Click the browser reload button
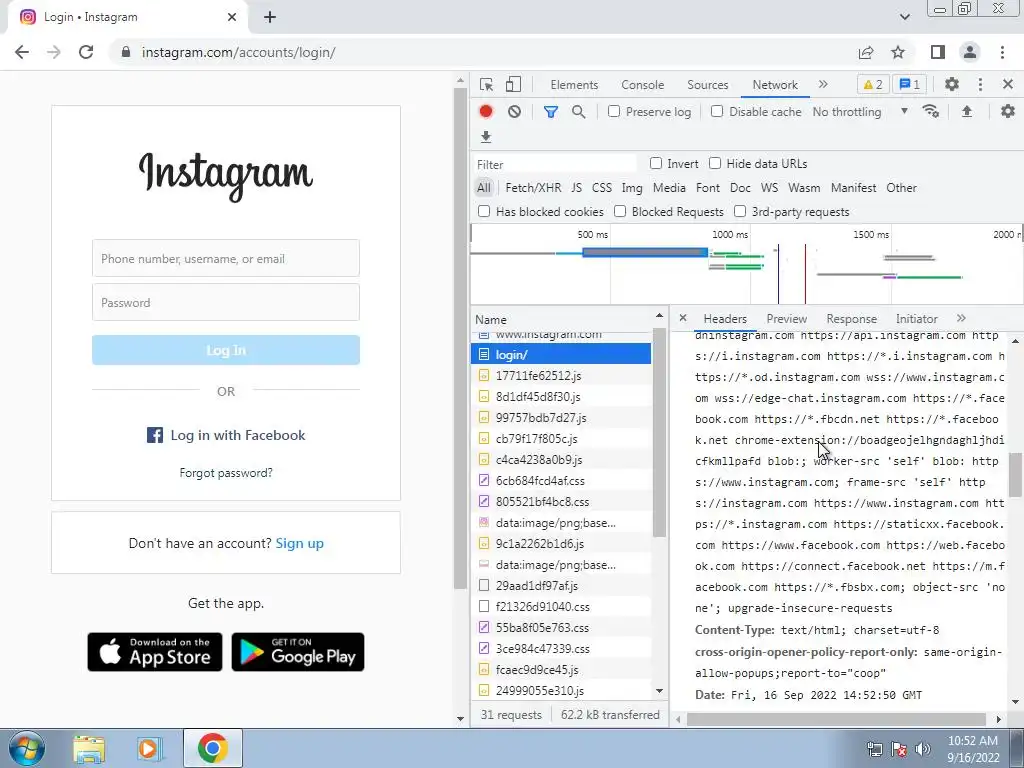This screenshot has width=1024, height=768. 86,52
